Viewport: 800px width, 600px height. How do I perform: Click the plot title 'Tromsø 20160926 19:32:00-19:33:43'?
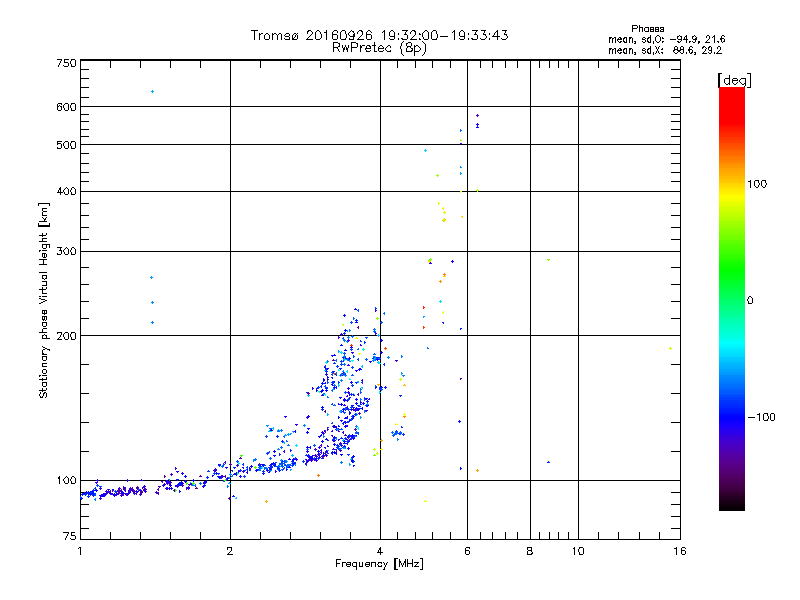click(379, 35)
